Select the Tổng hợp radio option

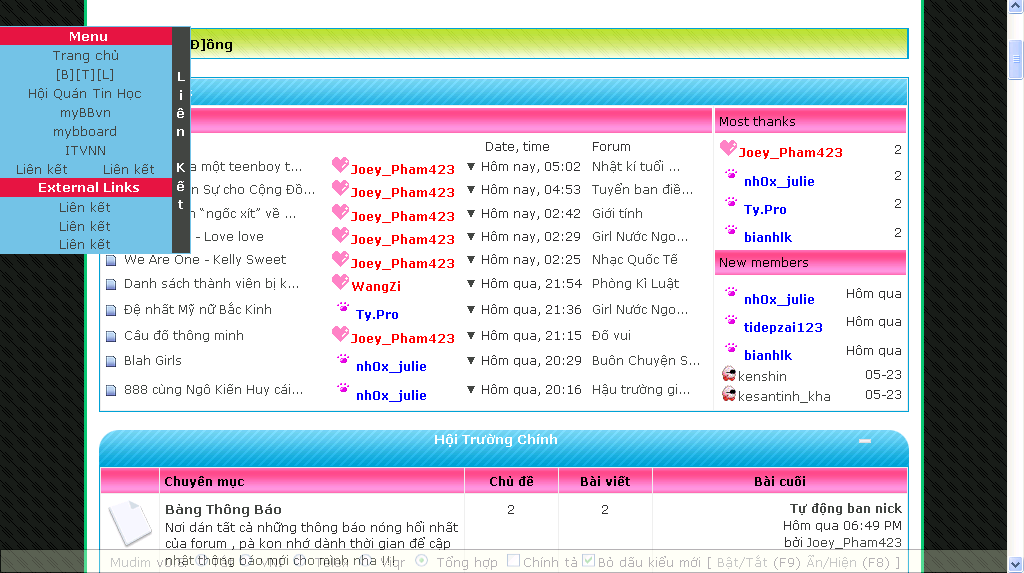pyautogui.click(x=421, y=561)
